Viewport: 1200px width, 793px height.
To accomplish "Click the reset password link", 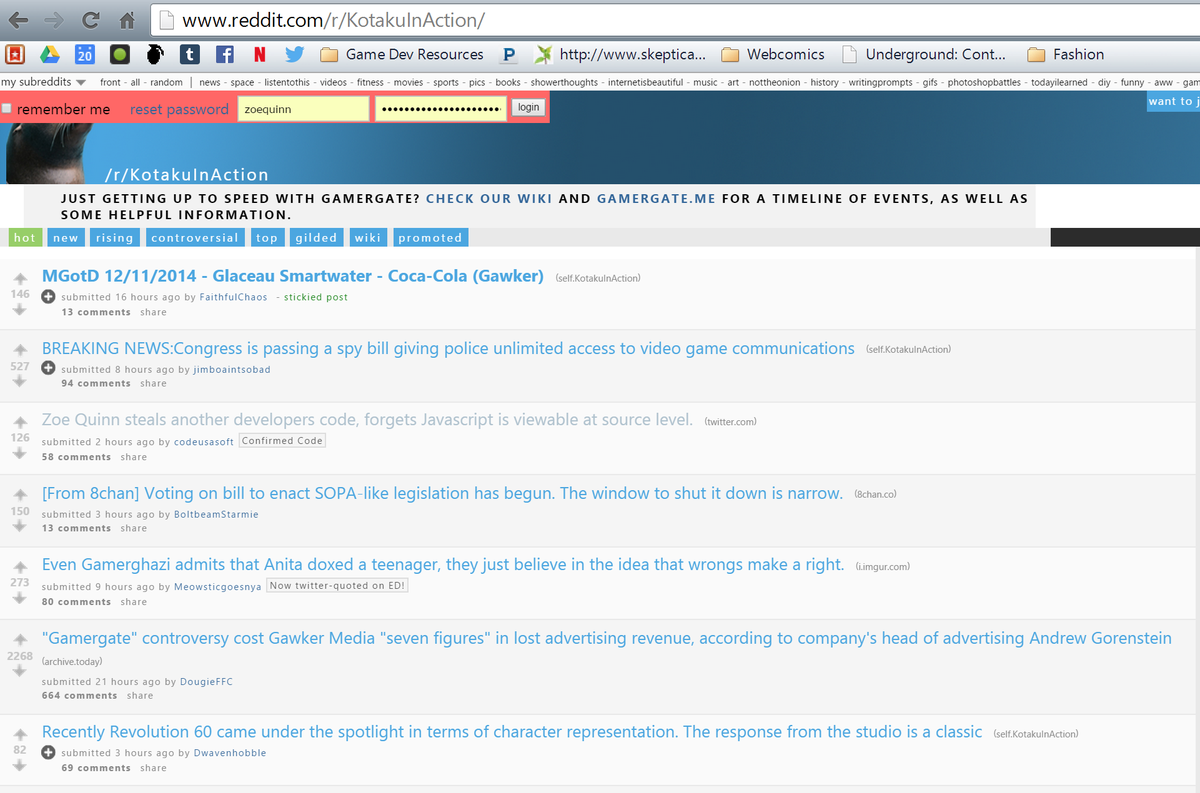I will [x=179, y=109].
